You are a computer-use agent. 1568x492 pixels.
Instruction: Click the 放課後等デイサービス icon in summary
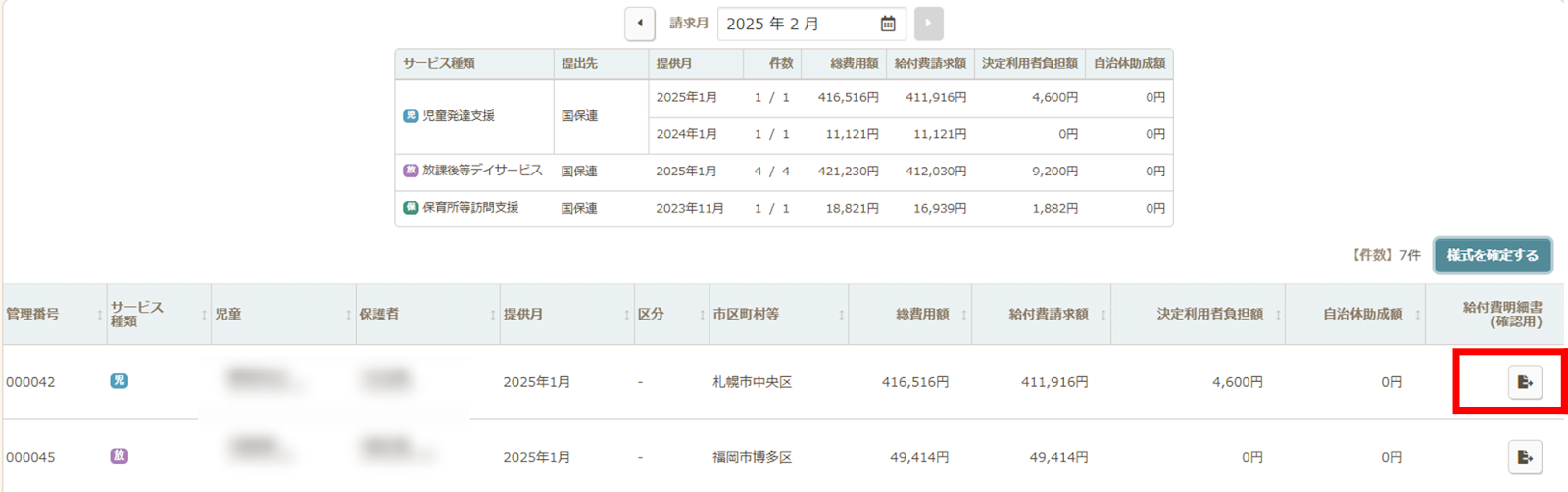[x=411, y=171]
